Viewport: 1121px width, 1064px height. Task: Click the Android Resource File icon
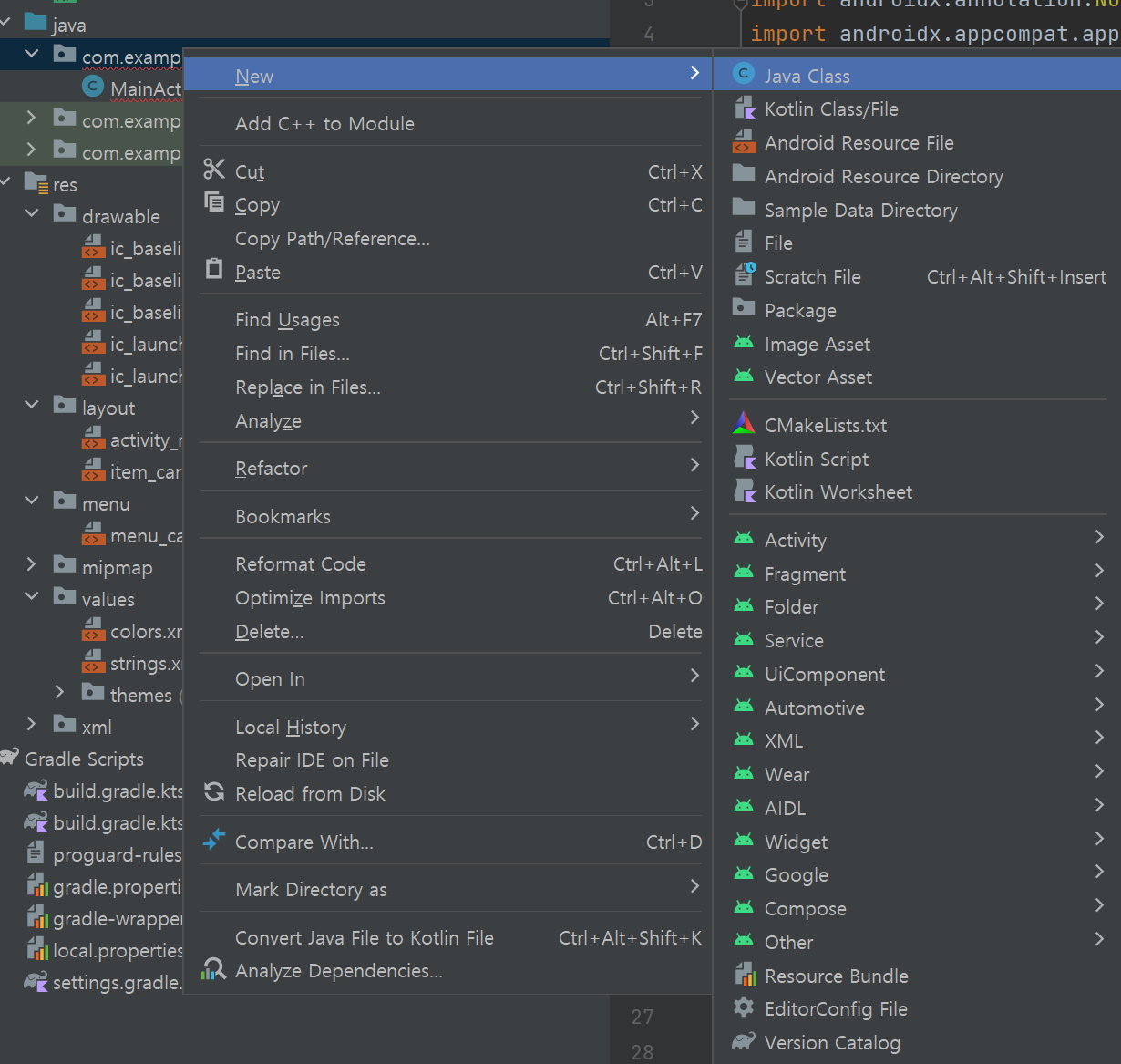pos(744,142)
